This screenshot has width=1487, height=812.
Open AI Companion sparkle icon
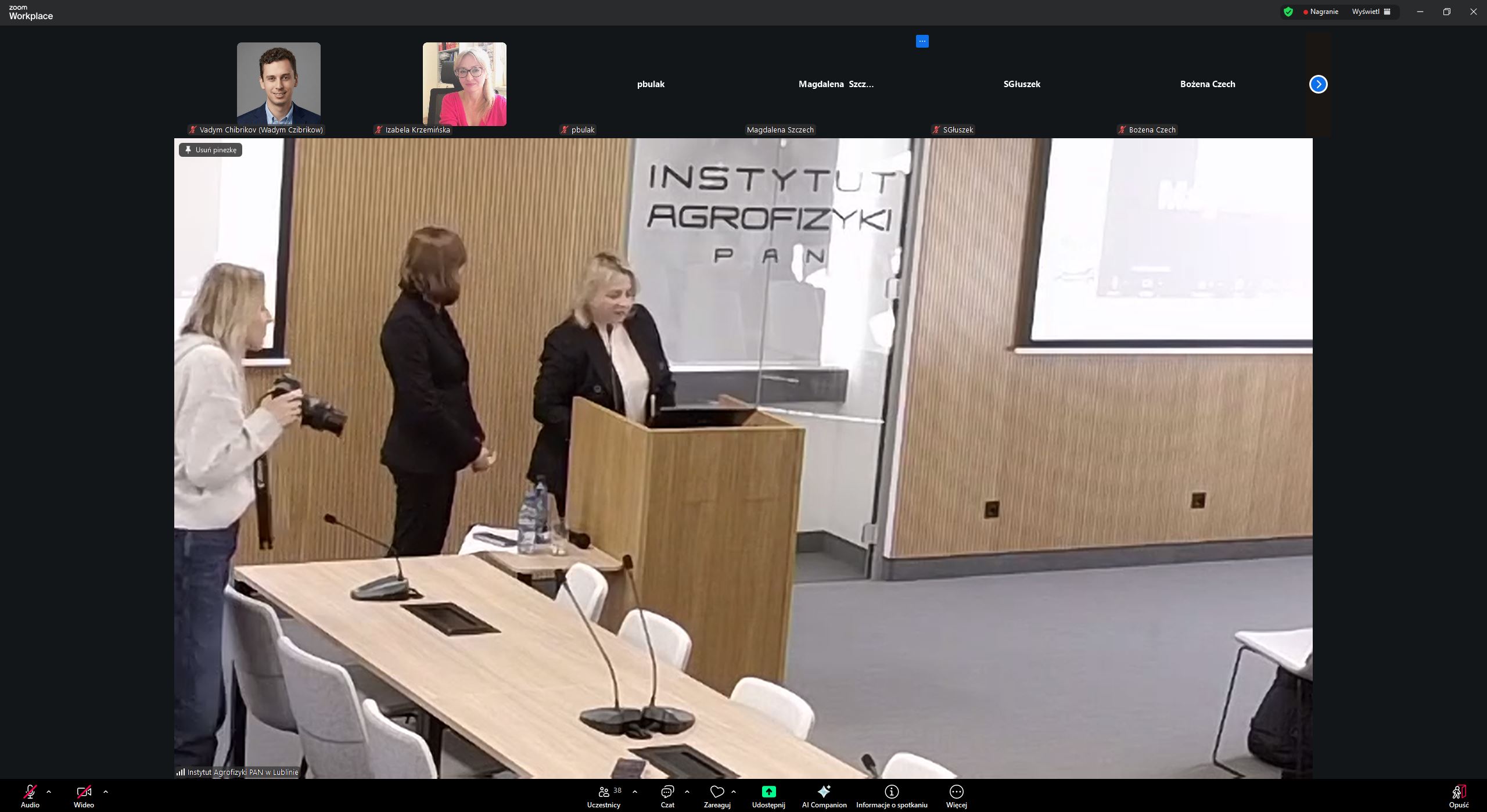(824, 792)
